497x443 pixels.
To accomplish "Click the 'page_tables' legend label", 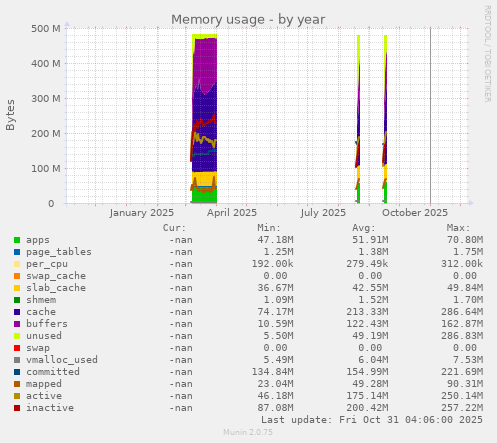I will (x=59, y=252).
